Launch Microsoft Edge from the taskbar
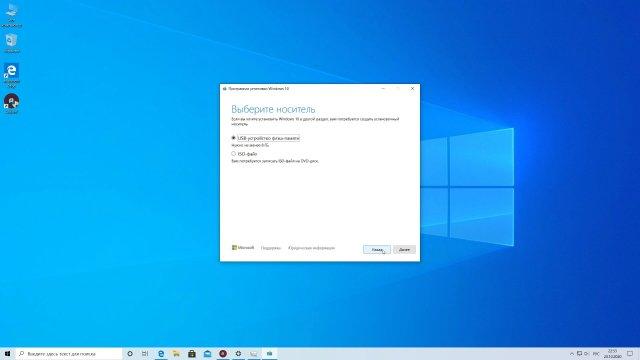 point(161,353)
